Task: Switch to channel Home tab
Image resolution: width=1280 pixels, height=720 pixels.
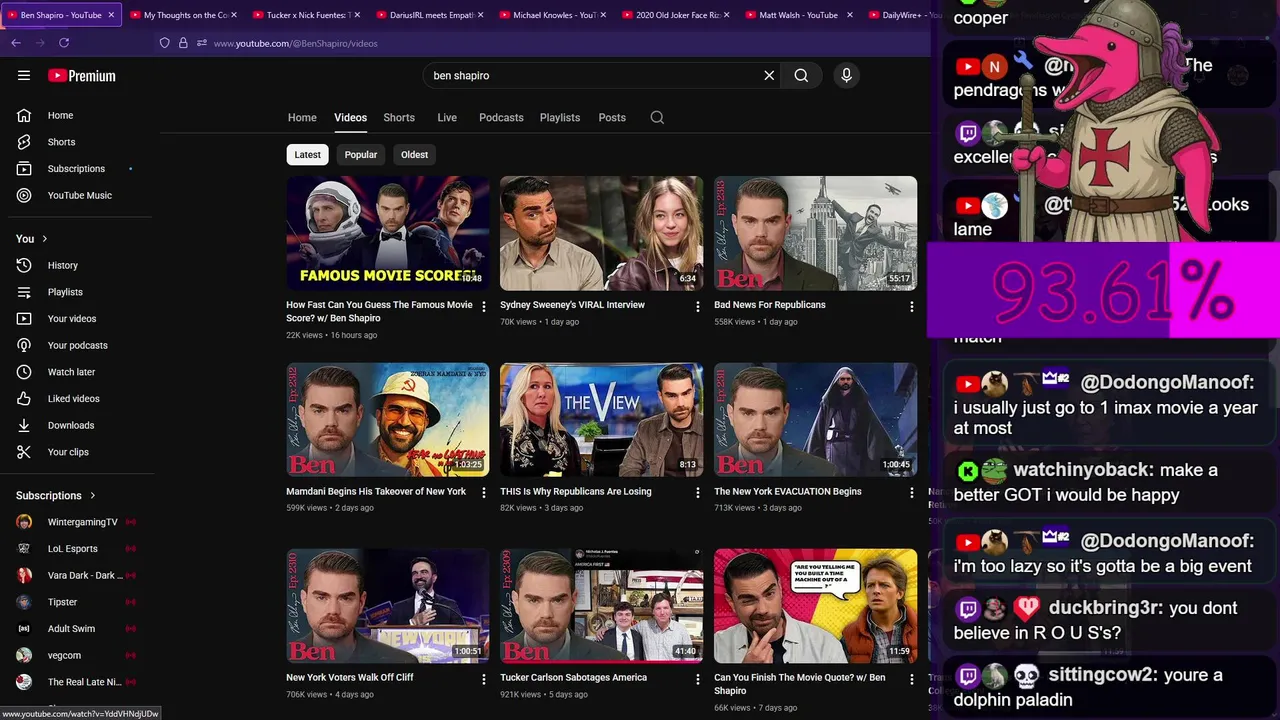Action: (x=302, y=117)
